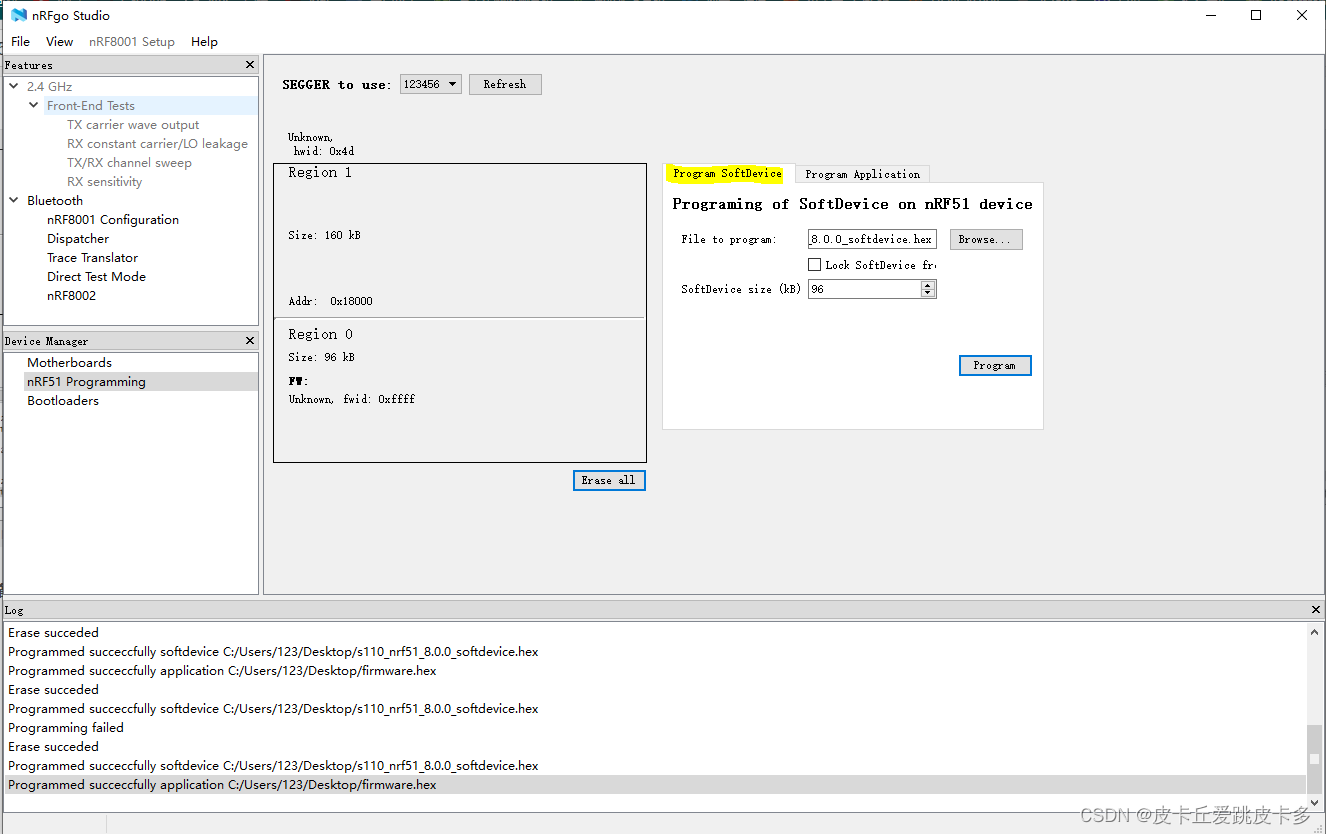
Task: Click the File to program path field
Action: (x=872, y=239)
